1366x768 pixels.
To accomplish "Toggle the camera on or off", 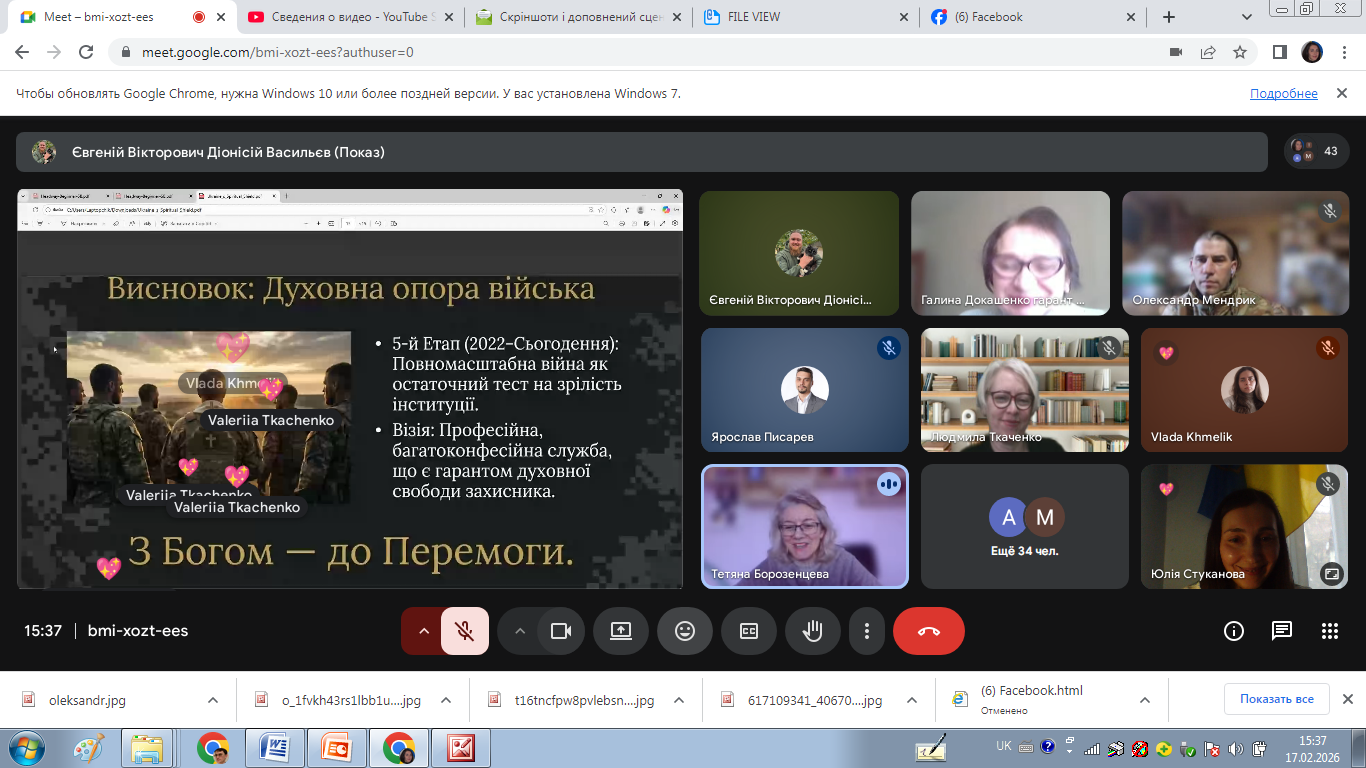I will [x=560, y=631].
